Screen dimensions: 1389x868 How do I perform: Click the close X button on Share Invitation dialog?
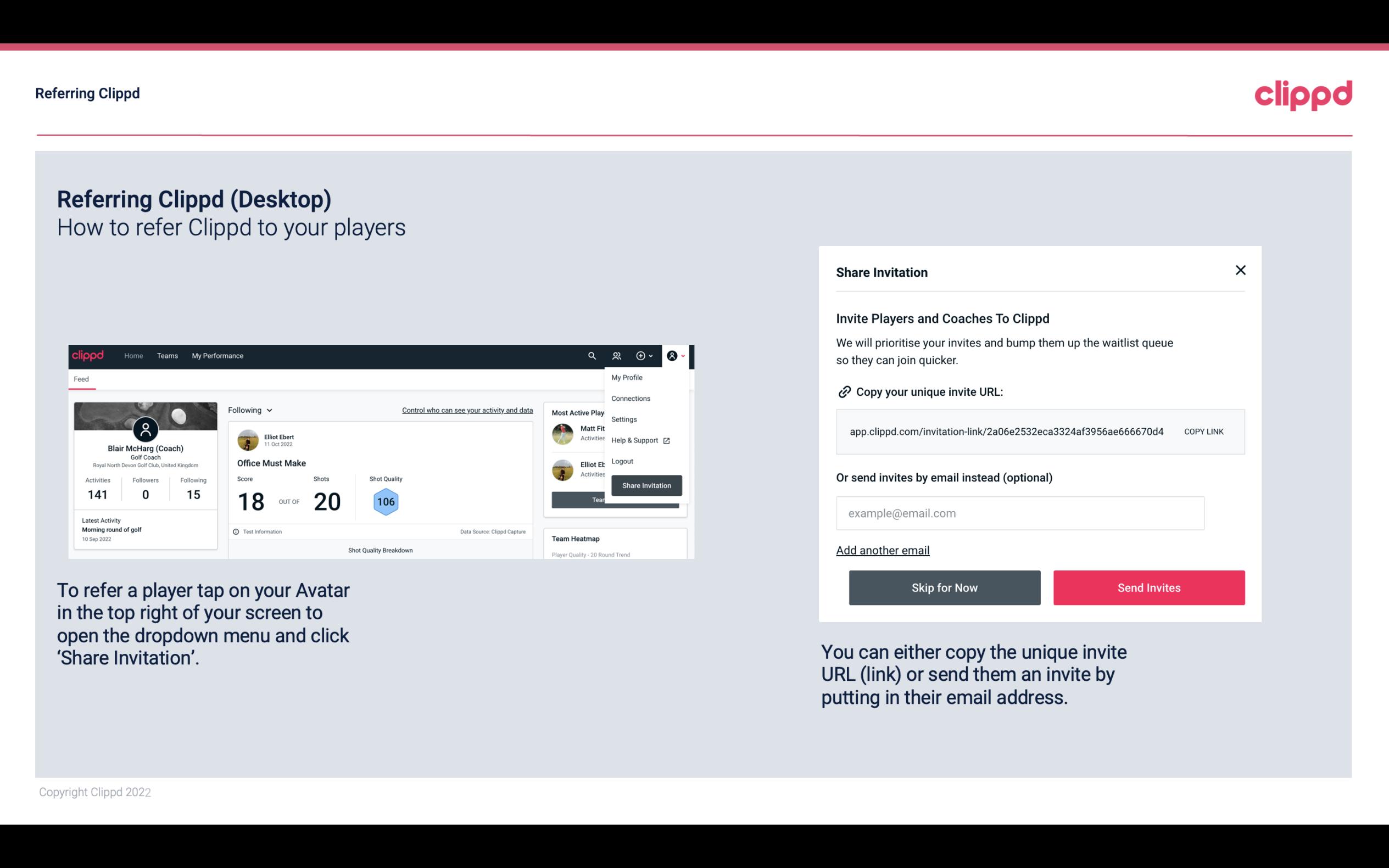click(1240, 270)
